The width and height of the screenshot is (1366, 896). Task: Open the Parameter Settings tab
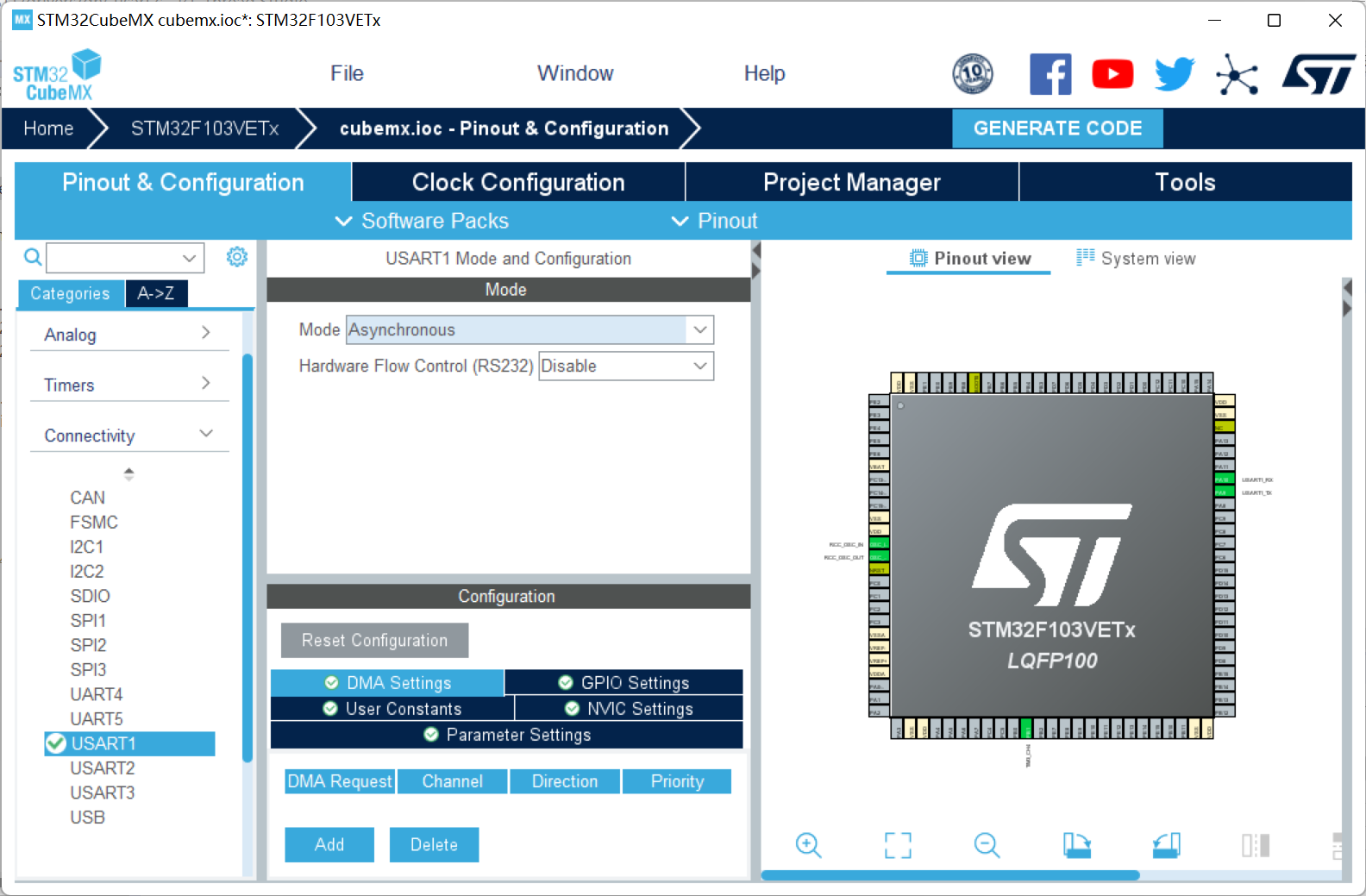[507, 734]
